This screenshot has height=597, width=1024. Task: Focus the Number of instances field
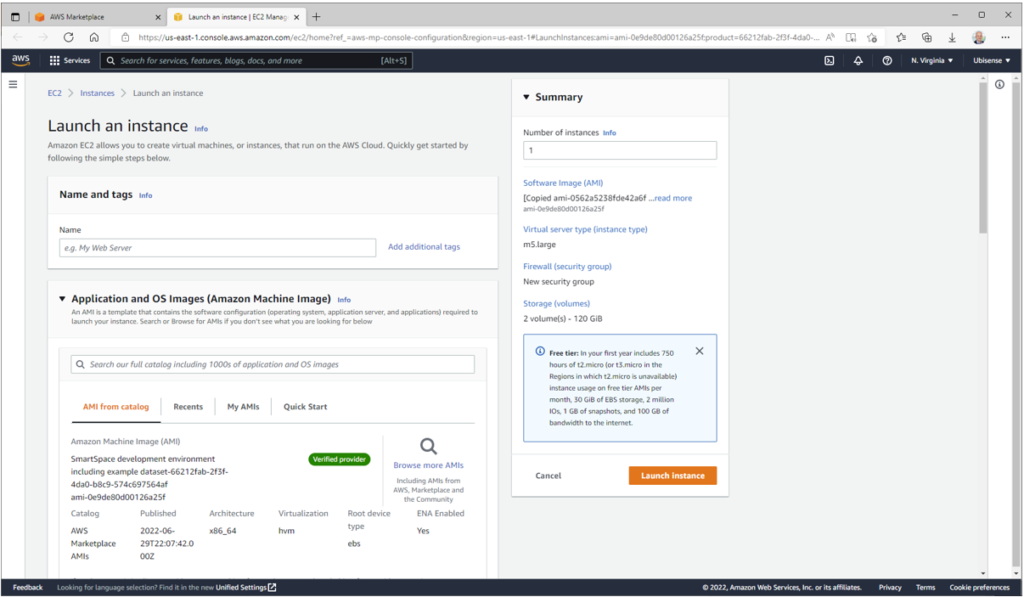tap(620, 150)
